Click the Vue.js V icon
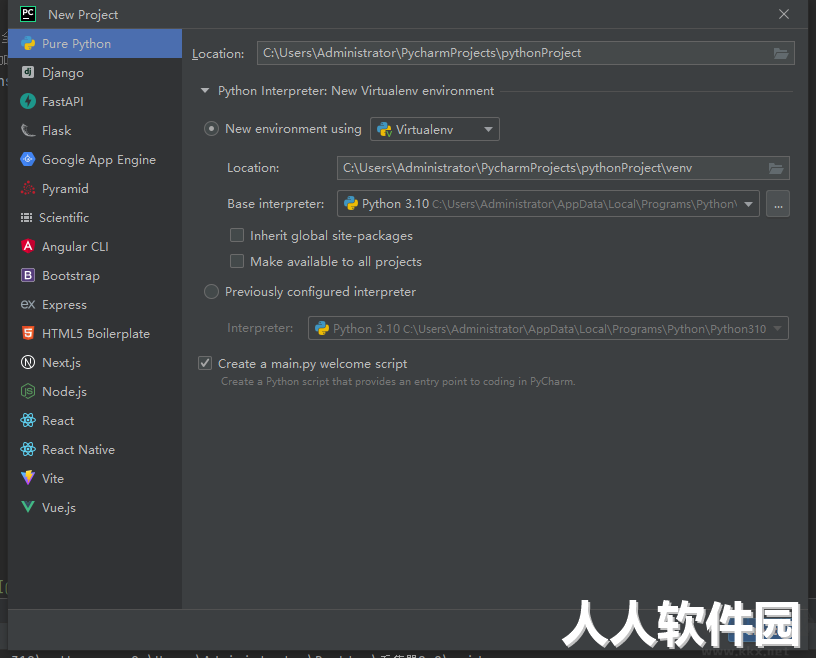This screenshot has width=816, height=658. [28, 507]
